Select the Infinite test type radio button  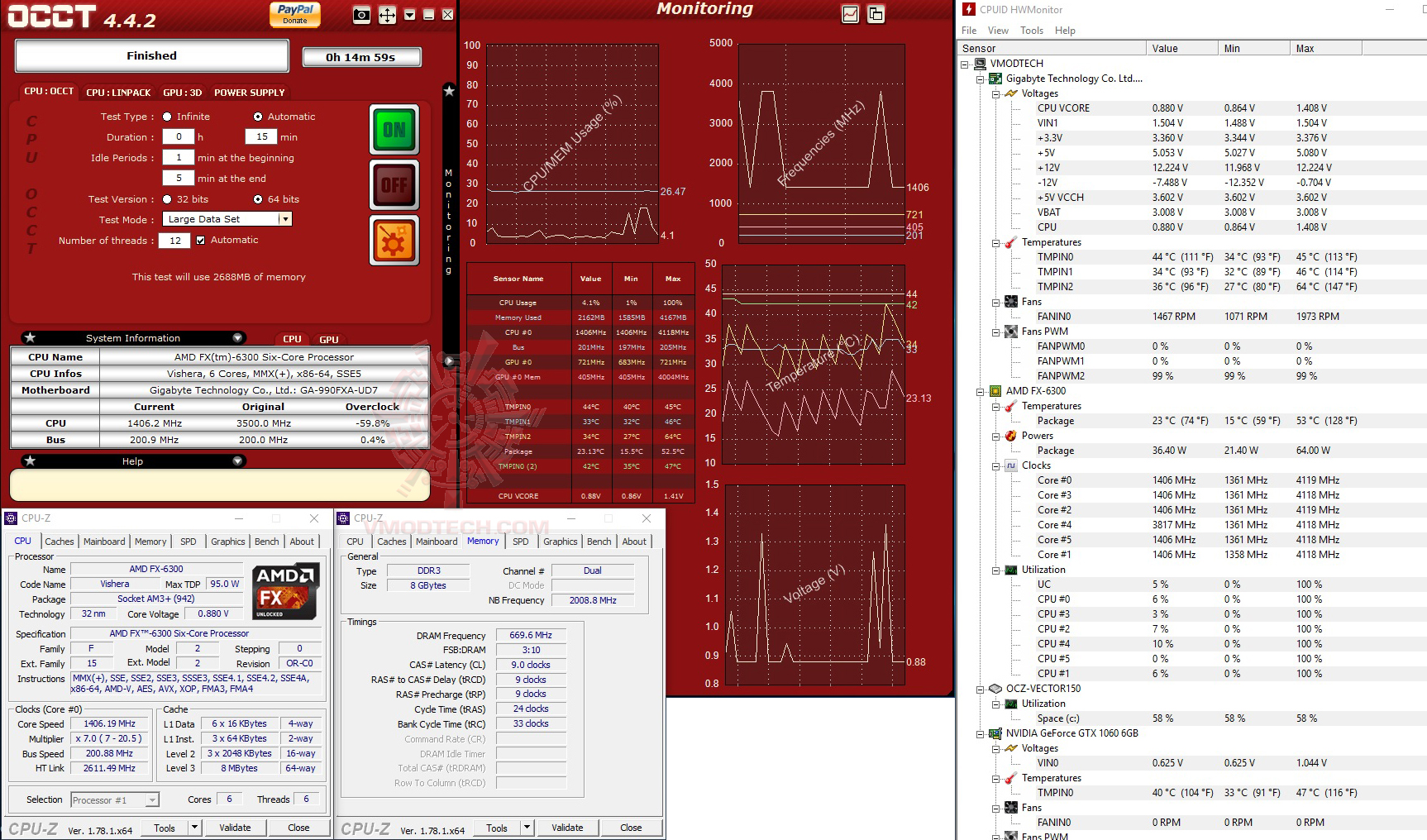coord(167,117)
